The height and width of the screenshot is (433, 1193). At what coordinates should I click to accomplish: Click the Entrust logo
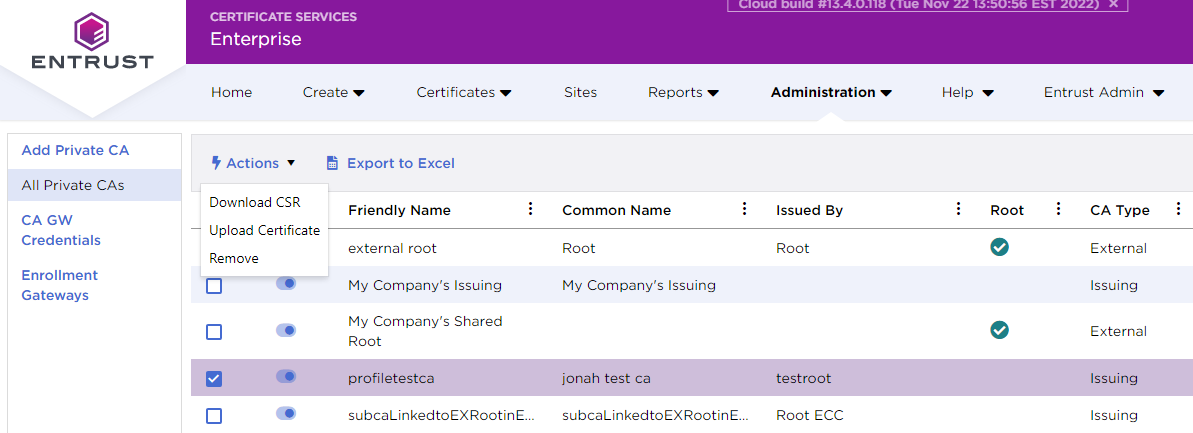pyautogui.click(x=92, y=42)
